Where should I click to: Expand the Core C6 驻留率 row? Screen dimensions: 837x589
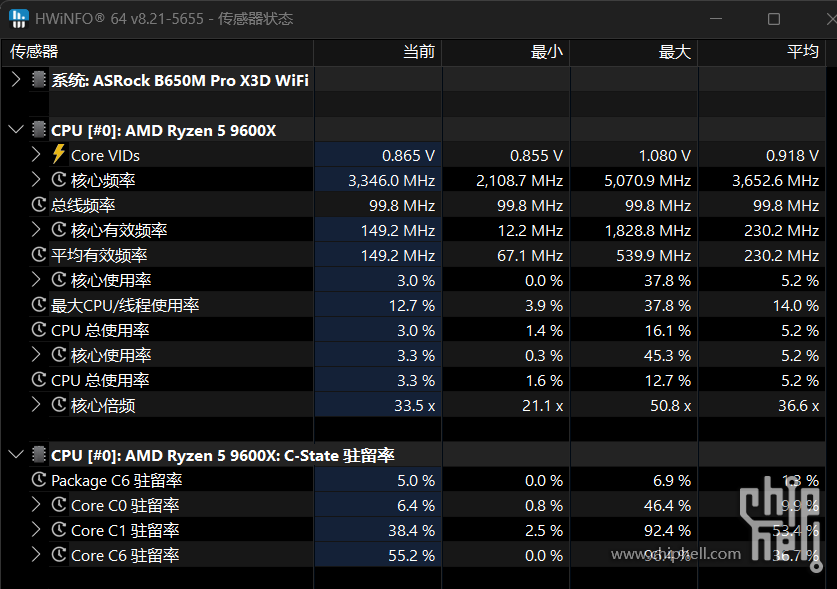click(36, 555)
